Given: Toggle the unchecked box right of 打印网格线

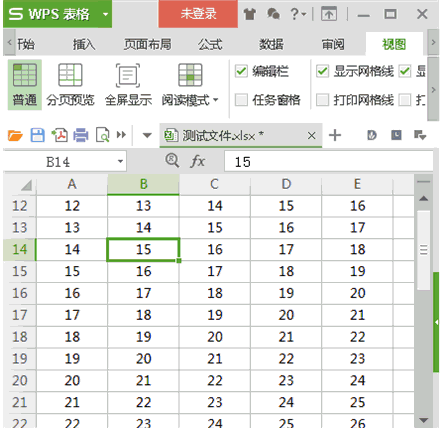Looking at the screenshot, I should (x=405, y=100).
